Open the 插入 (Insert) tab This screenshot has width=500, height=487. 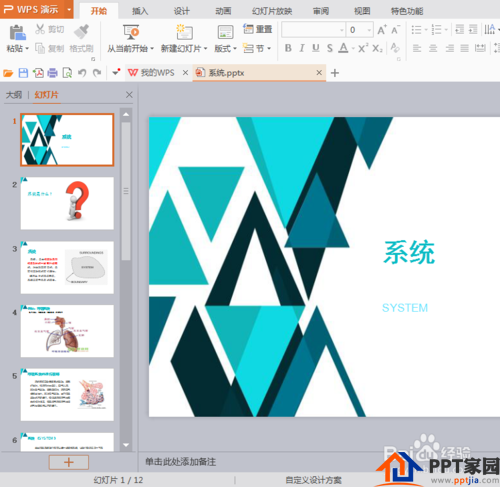(x=140, y=11)
